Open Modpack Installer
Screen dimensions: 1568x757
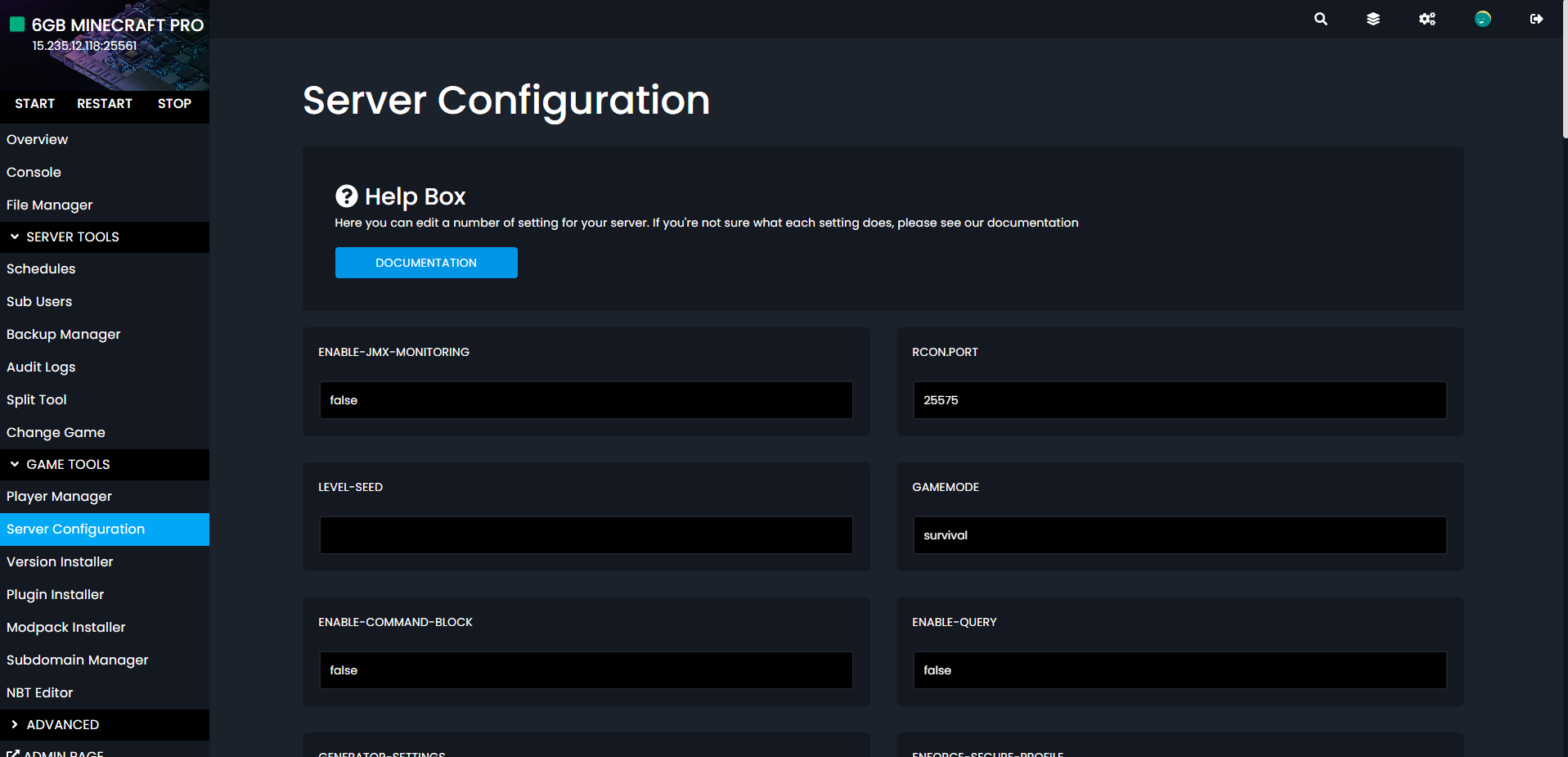[105, 627]
